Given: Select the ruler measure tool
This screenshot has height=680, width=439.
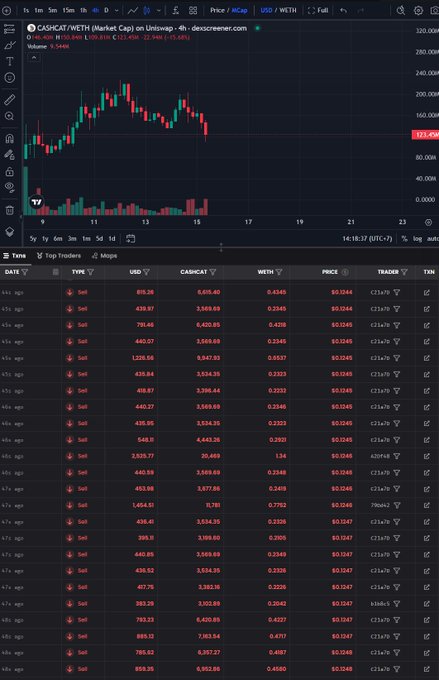Looking at the screenshot, I should 9,100.
